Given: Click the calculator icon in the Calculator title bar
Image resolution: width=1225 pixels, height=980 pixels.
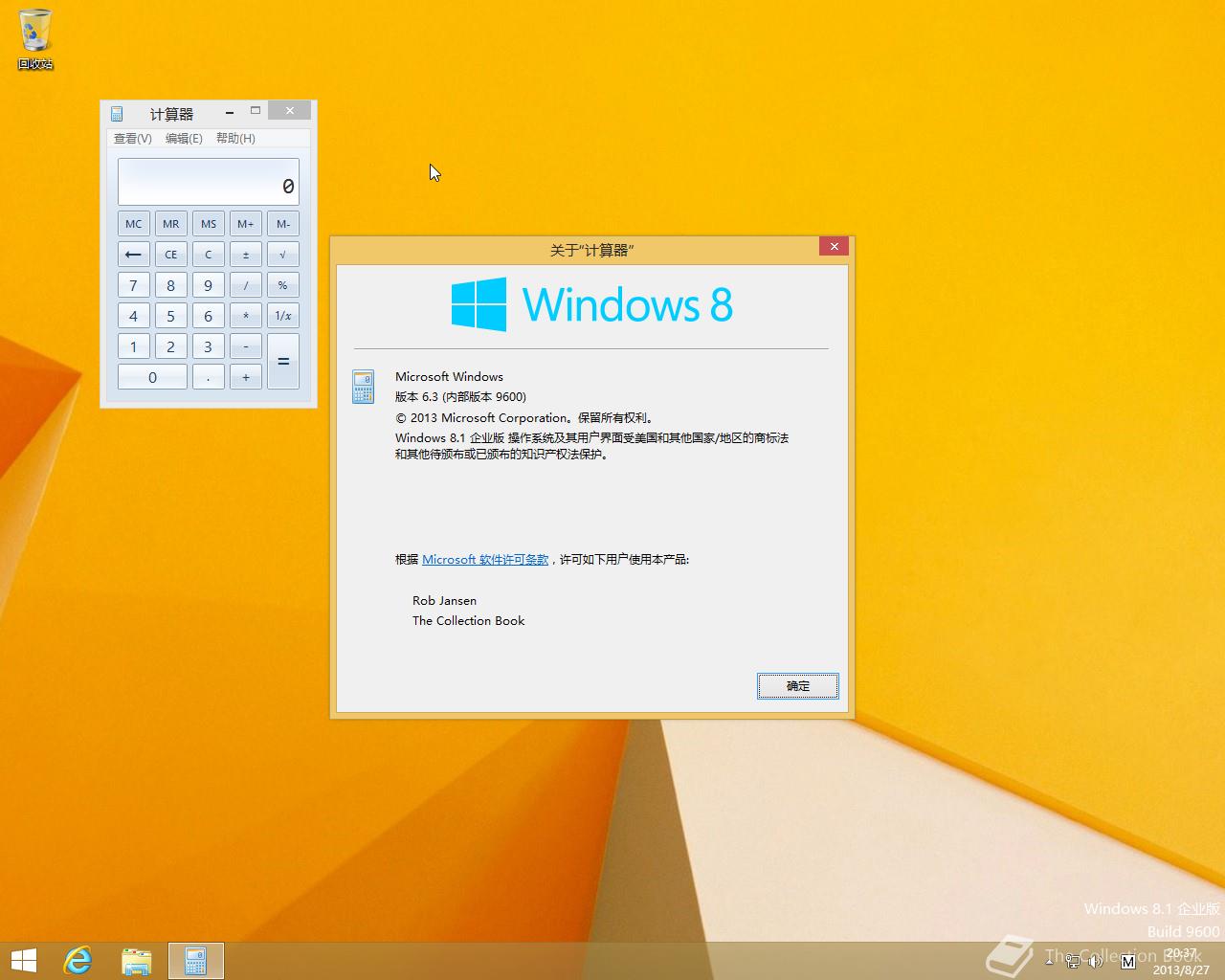Looking at the screenshot, I should click(117, 114).
